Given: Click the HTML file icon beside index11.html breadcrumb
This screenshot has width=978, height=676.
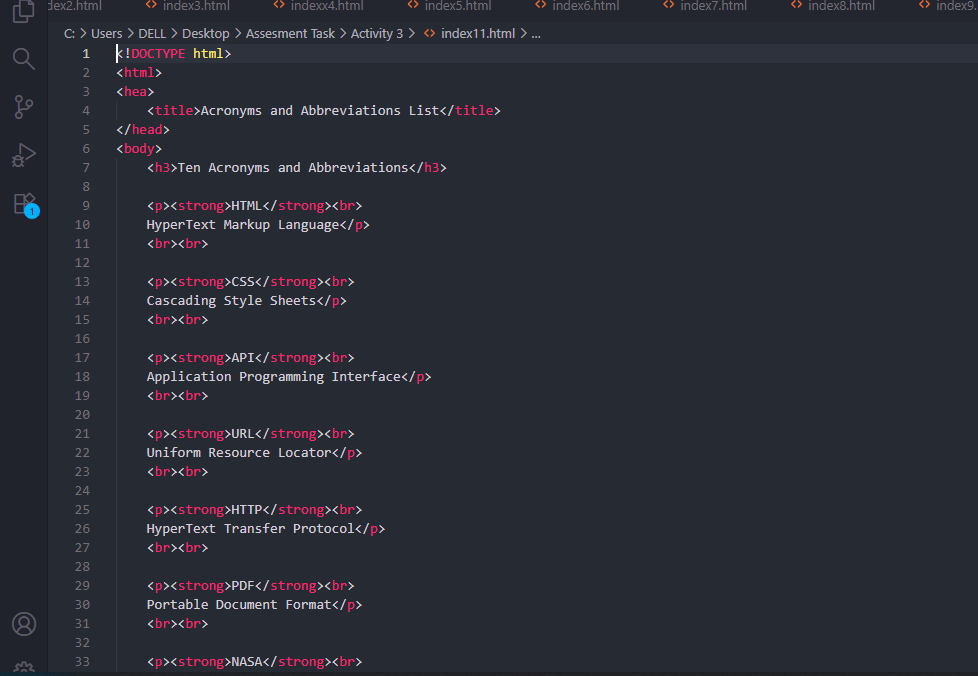Looking at the screenshot, I should [x=430, y=33].
